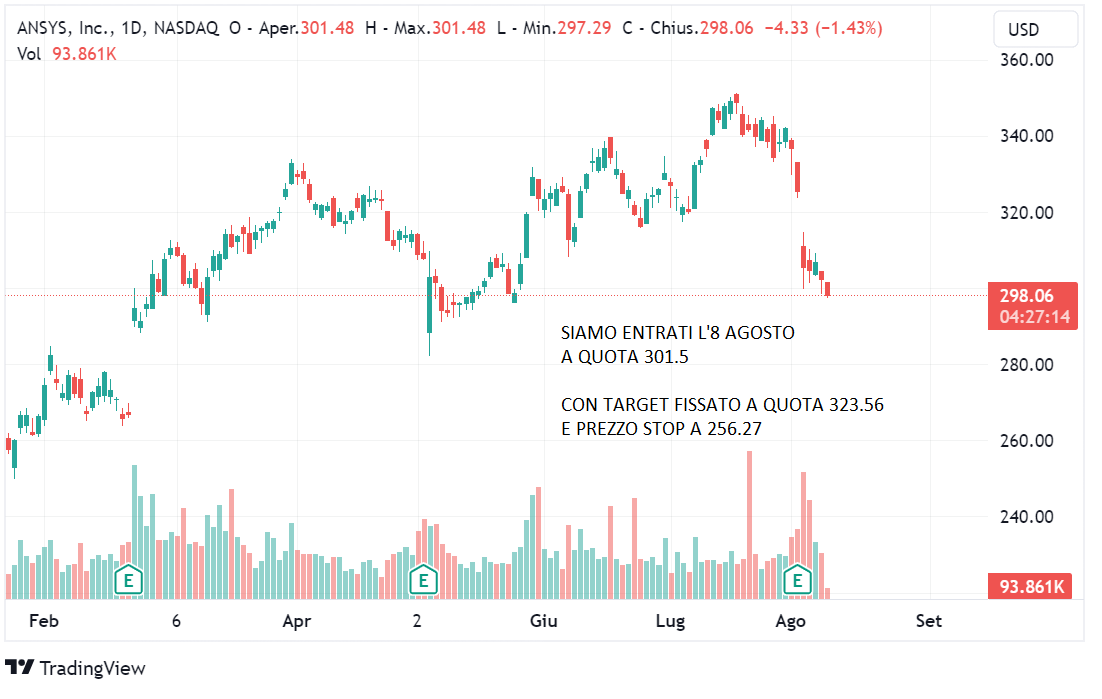Open the TradingView logo link
This screenshot has width=1102, height=699.
75,668
